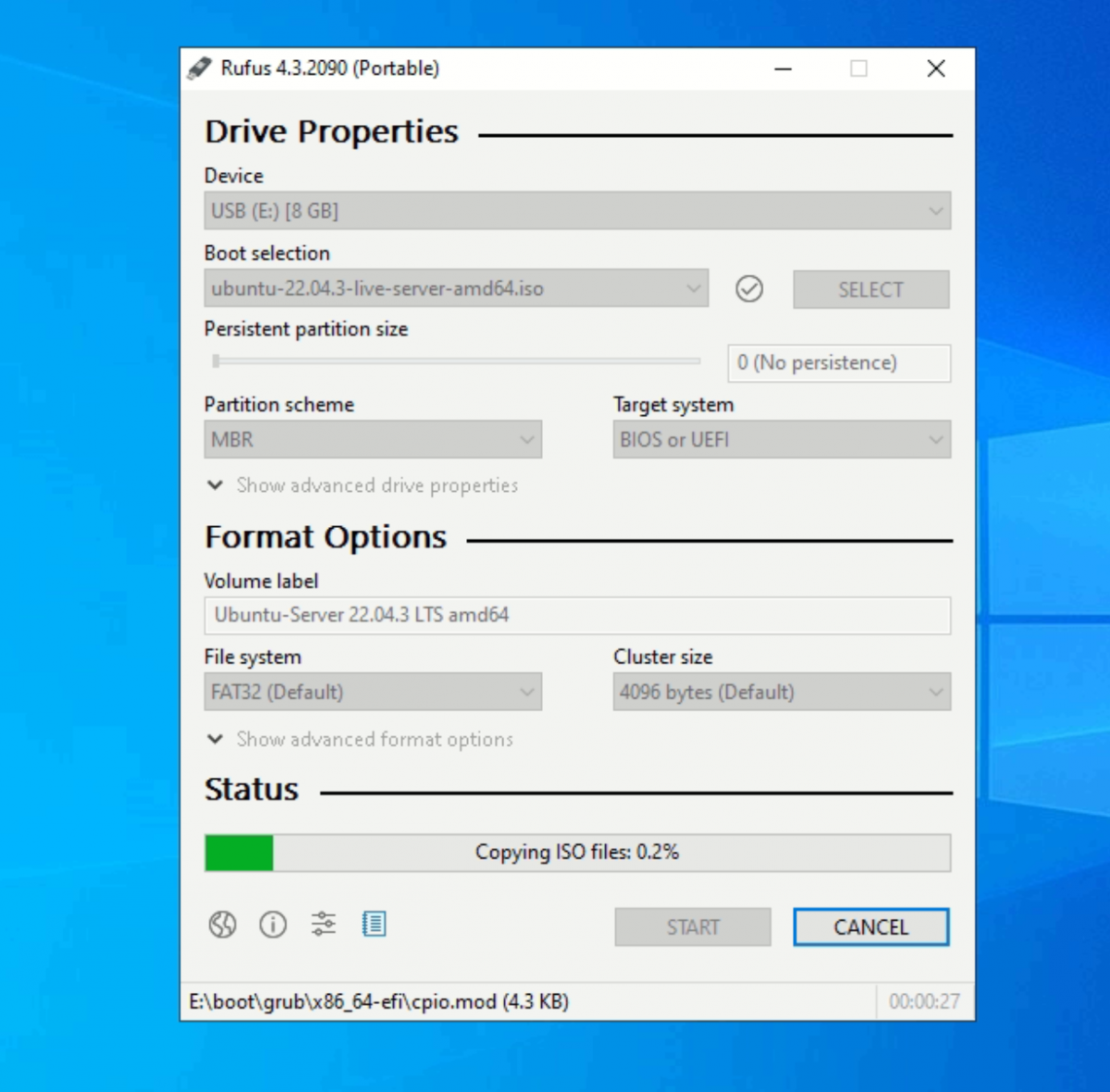Click Rufus USB icon in title bar
The width and height of the screenshot is (1110, 1092).
(x=199, y=68)
